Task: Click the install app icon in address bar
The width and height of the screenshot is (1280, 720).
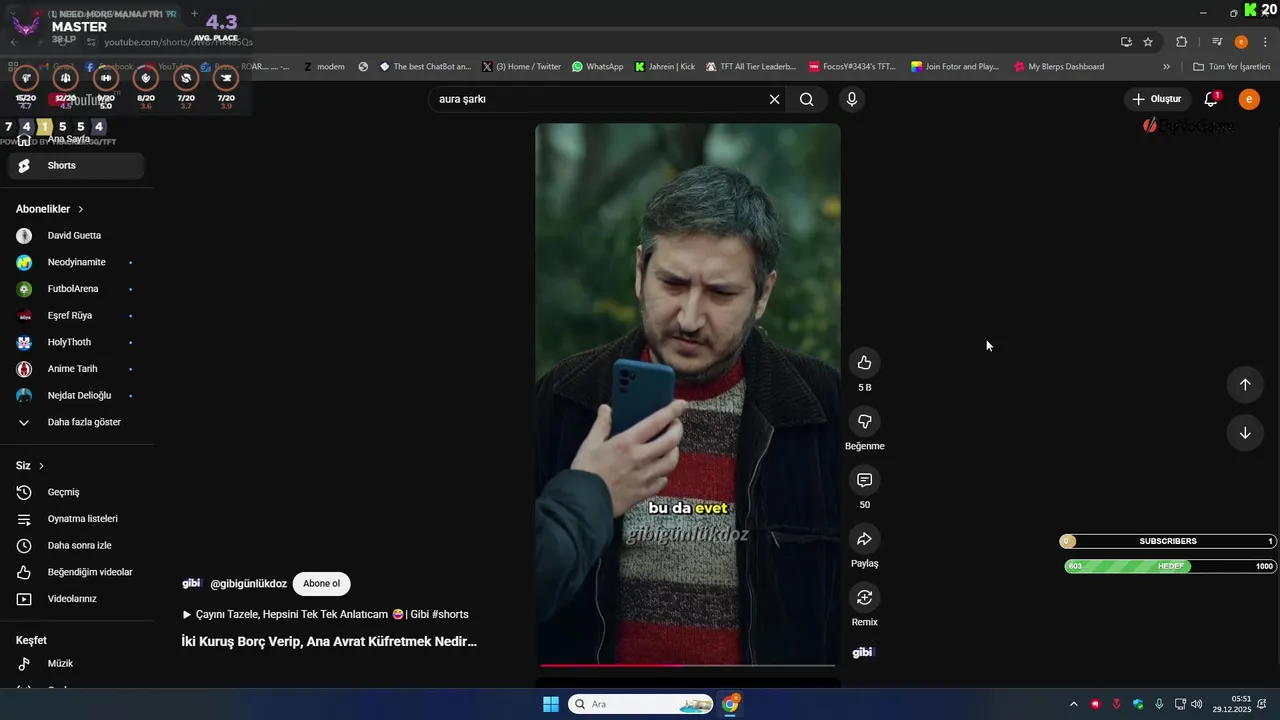Action: [1126, 42]
